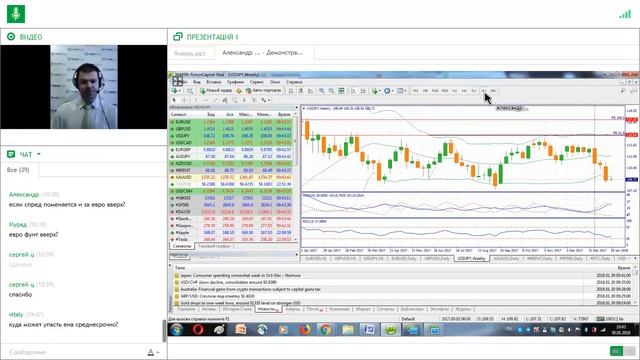640x360 pixels.
Task: Open the Почта terminal tab
Action: pos(314,309)
